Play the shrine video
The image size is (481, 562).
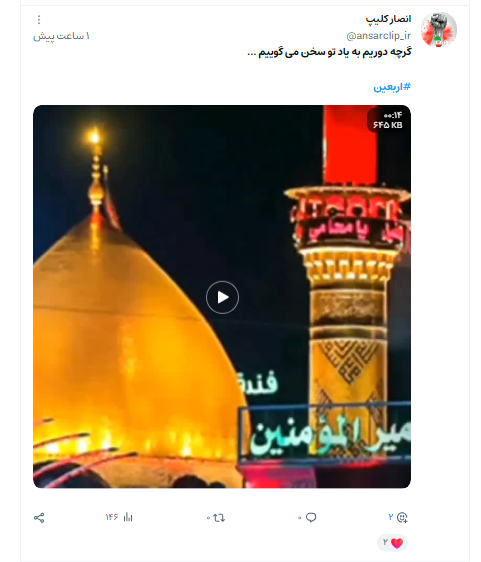222,297
